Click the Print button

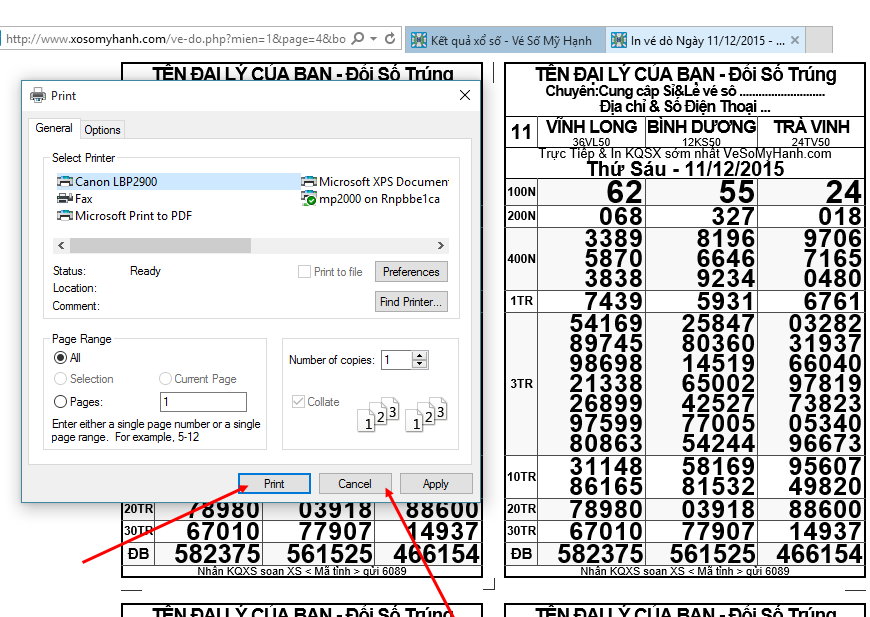coord(274,484)
